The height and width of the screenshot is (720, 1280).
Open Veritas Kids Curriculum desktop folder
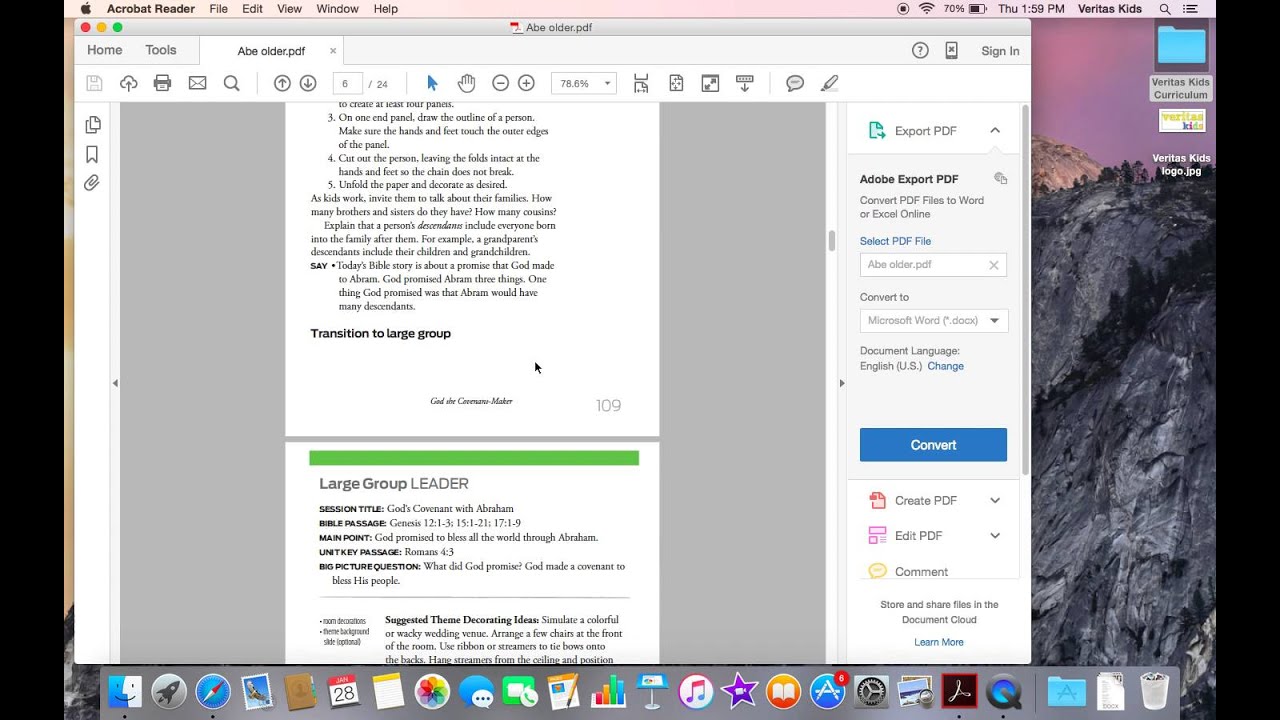coord(1181,62)
